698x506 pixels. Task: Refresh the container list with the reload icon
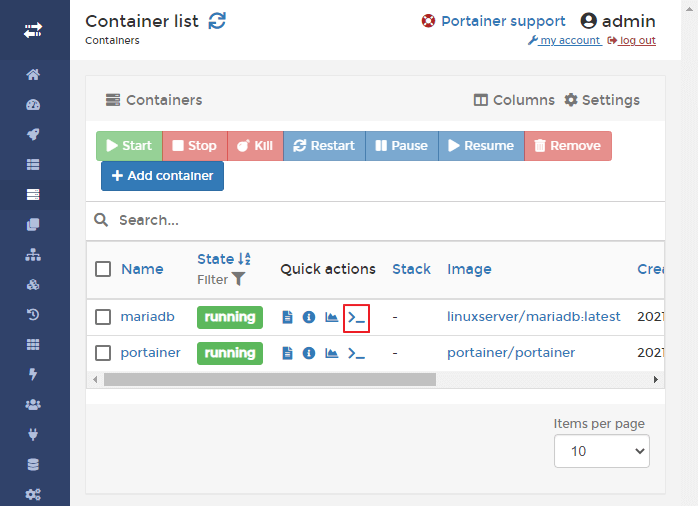[x=217, y=21]
